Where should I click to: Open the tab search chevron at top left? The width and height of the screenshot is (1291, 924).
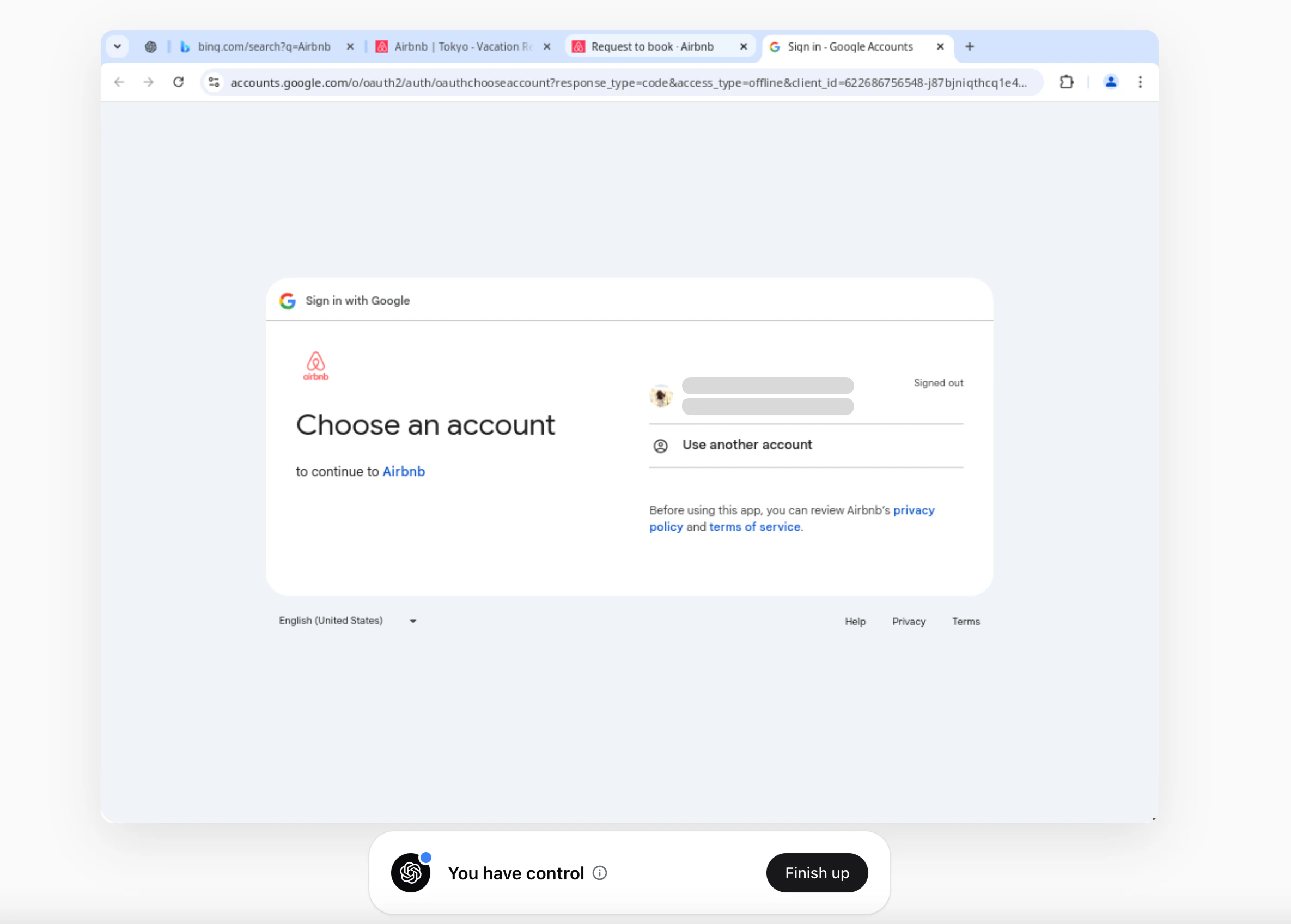pos(118,46)
